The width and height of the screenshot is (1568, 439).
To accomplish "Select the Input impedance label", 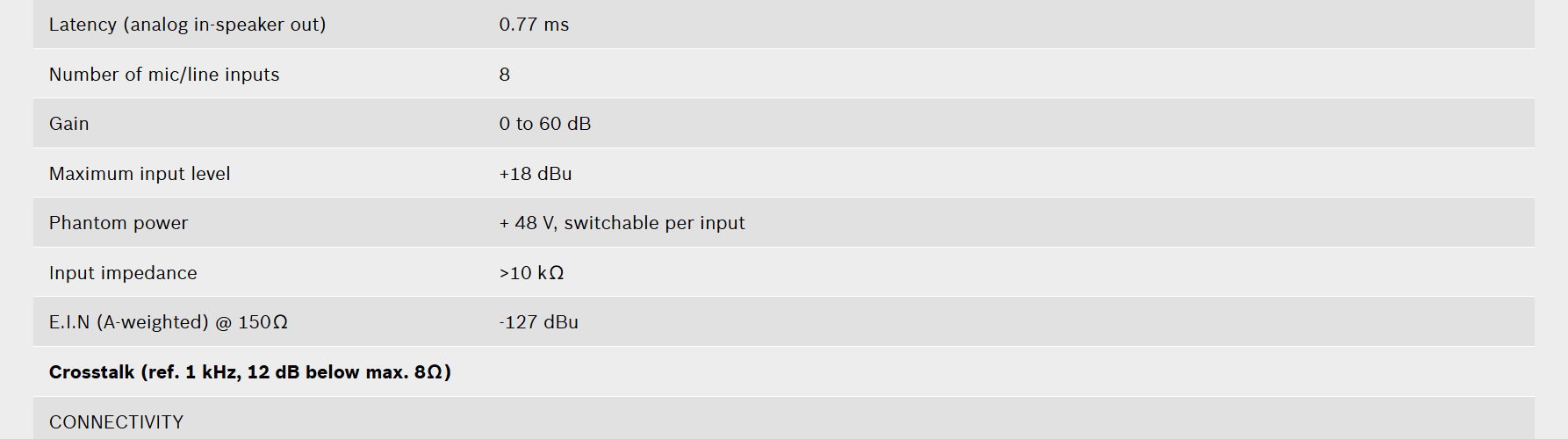I will [x=123, y=273].
